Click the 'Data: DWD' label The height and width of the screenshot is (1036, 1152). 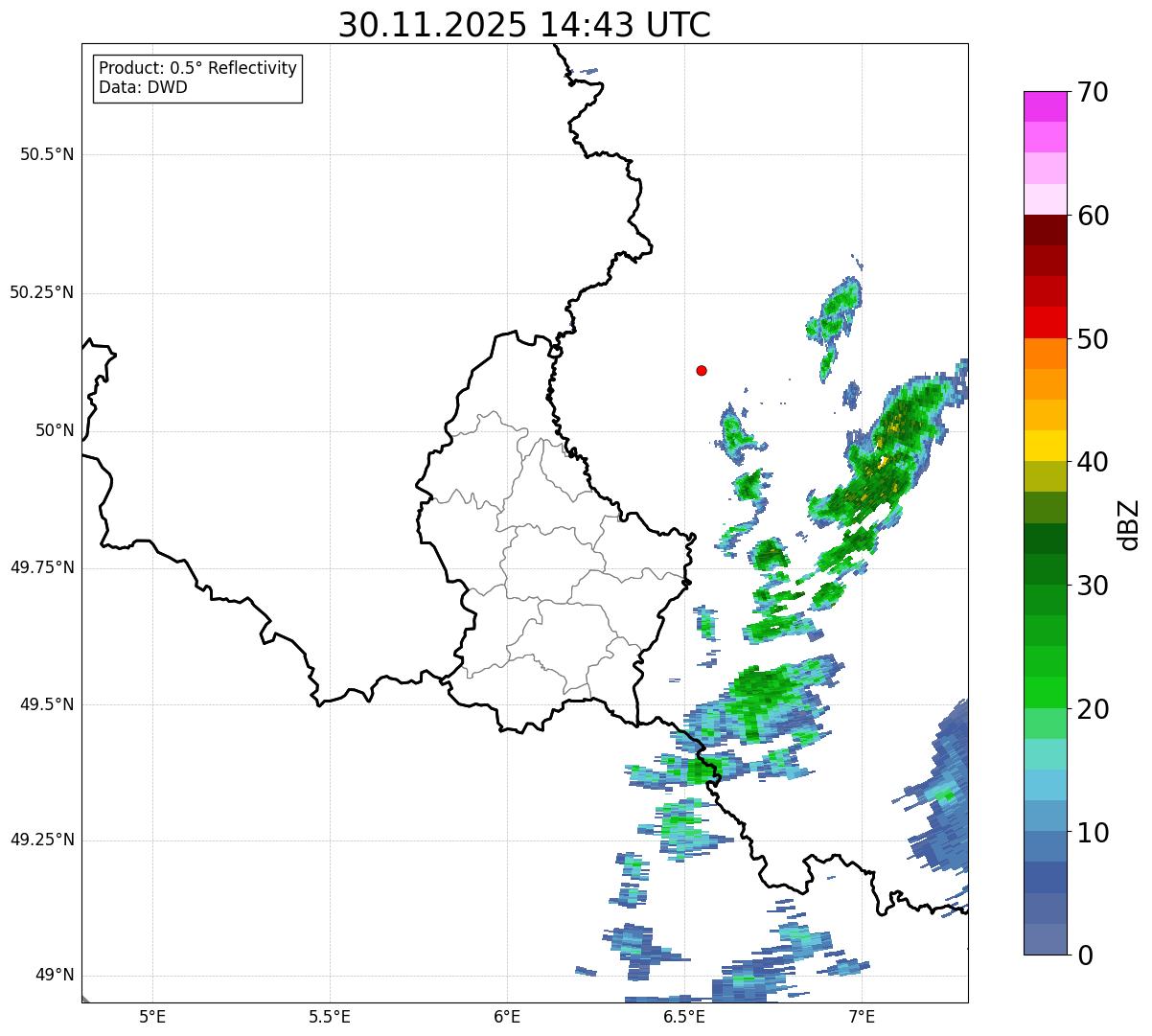click(143, 87)
